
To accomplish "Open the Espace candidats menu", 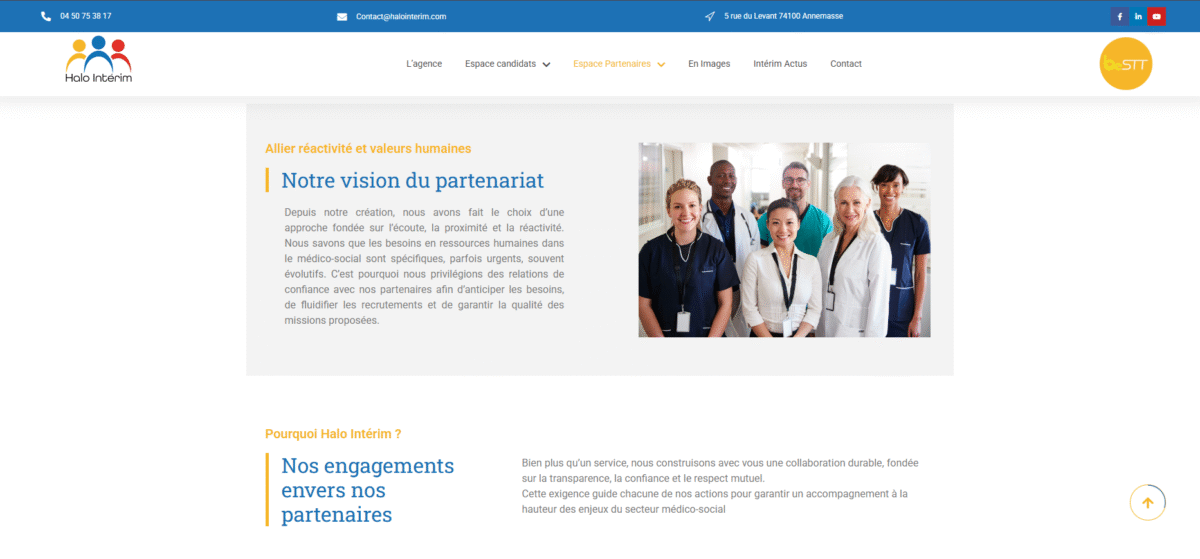I will (x=500, y=64).
